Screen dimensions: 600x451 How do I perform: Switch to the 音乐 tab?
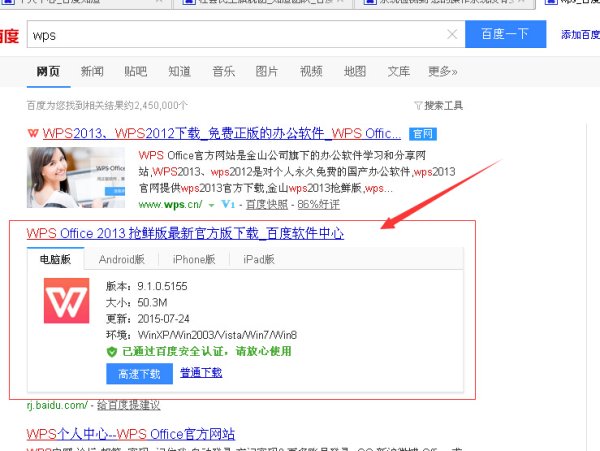[223, 72]
